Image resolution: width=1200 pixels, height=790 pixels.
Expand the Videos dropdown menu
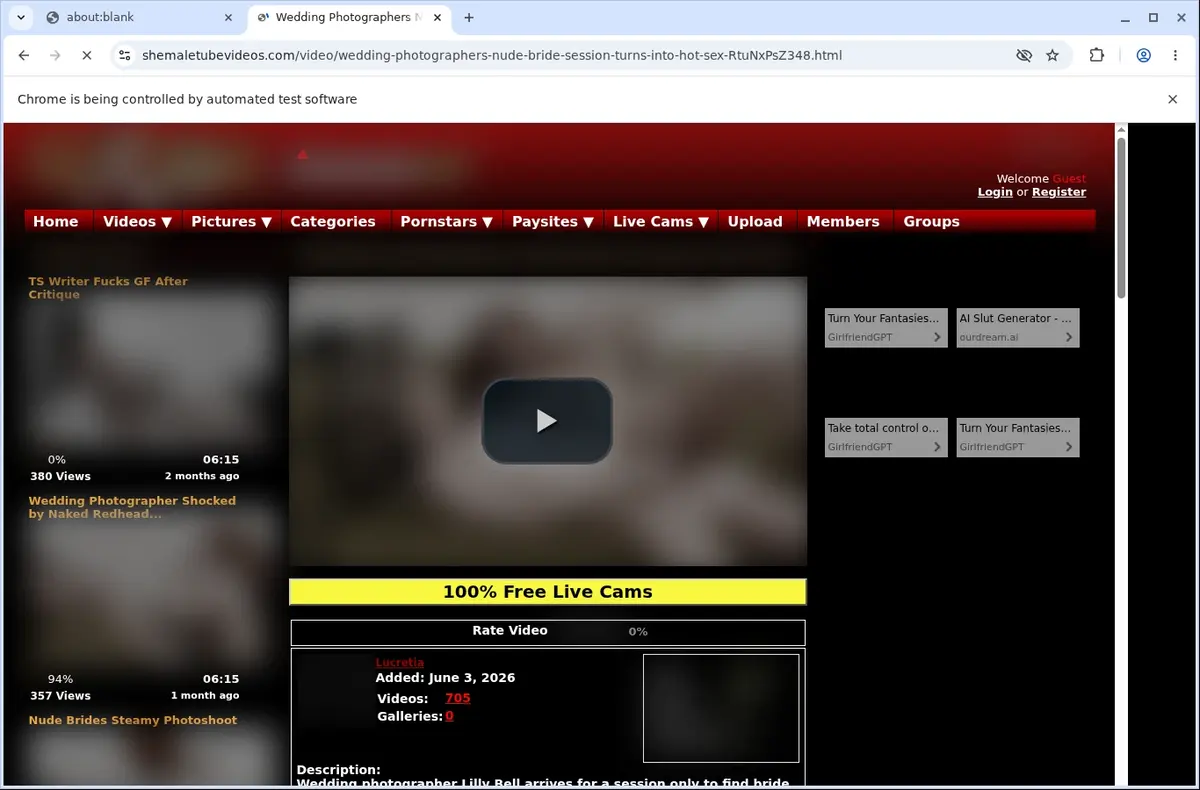click(x=137, y=221)
